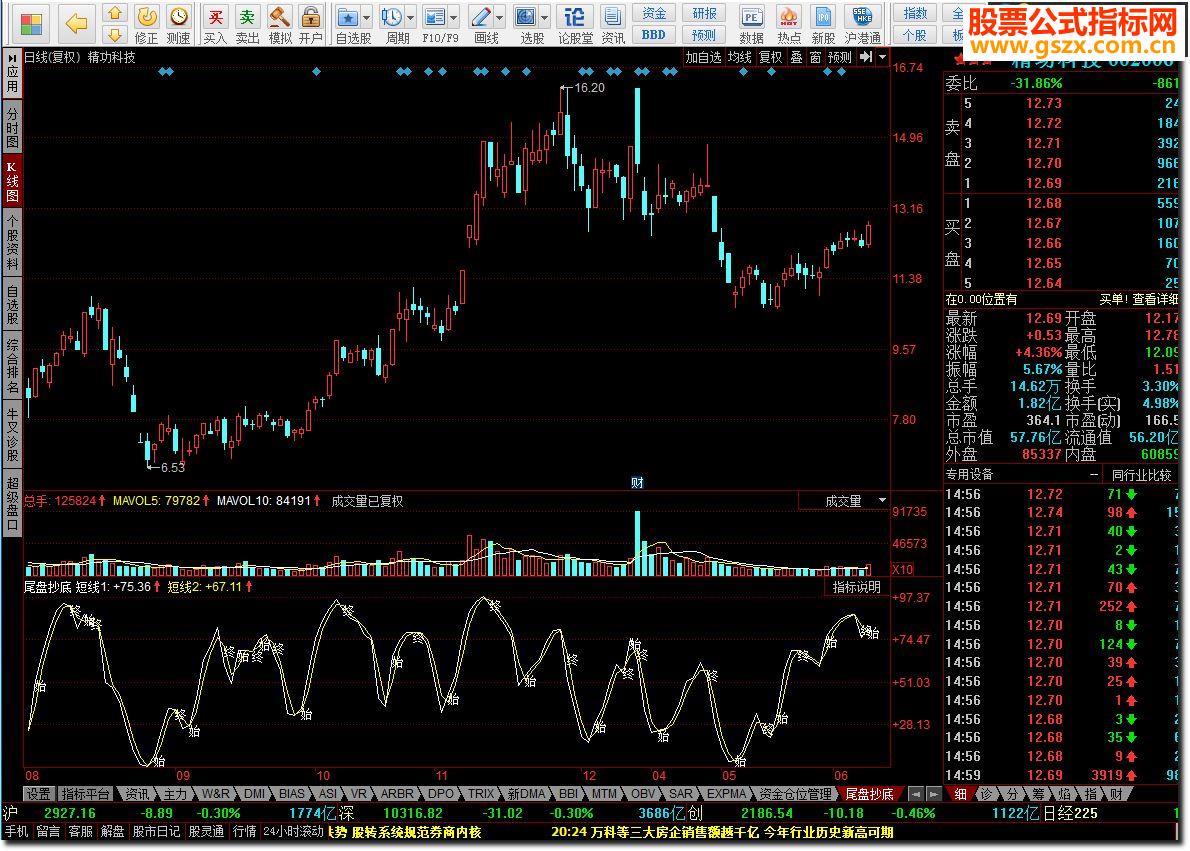1190x851 pixels.
Task: Open the 个股资料 stock info side tab
Action: pos(12,243)
